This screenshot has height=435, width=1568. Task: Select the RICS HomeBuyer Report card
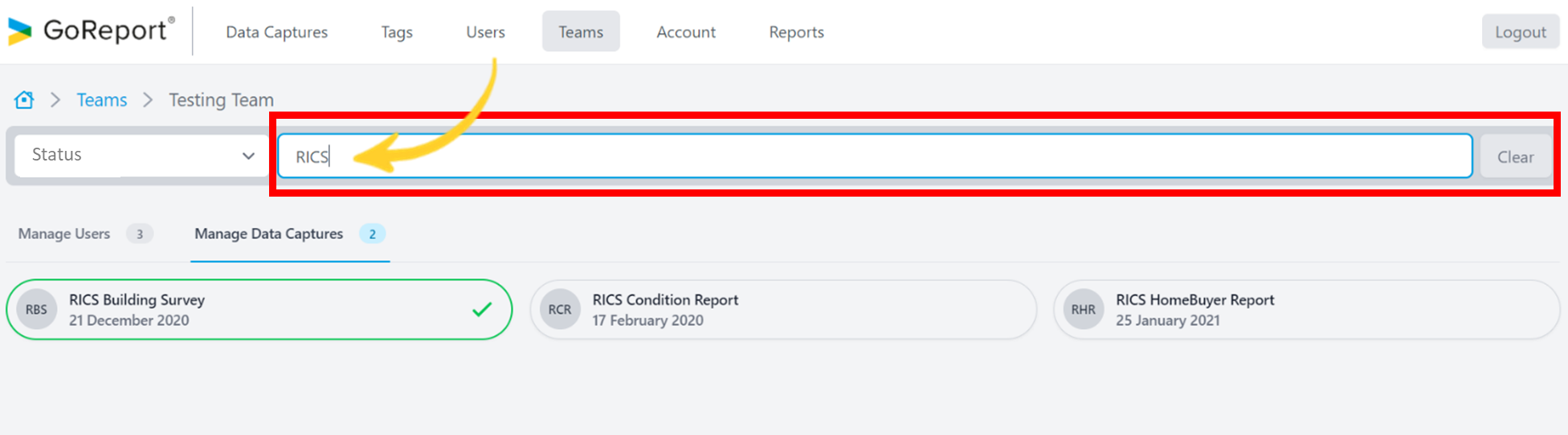1307,310
